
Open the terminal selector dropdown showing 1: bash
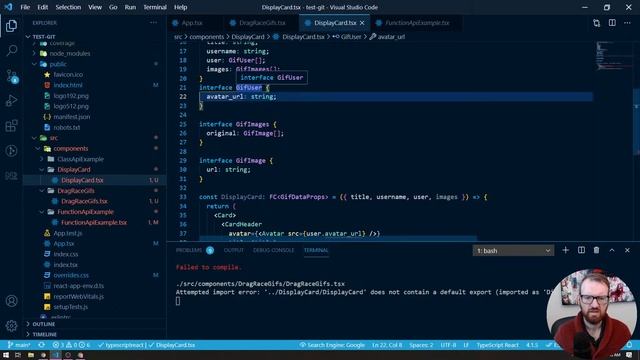[513, 251]
